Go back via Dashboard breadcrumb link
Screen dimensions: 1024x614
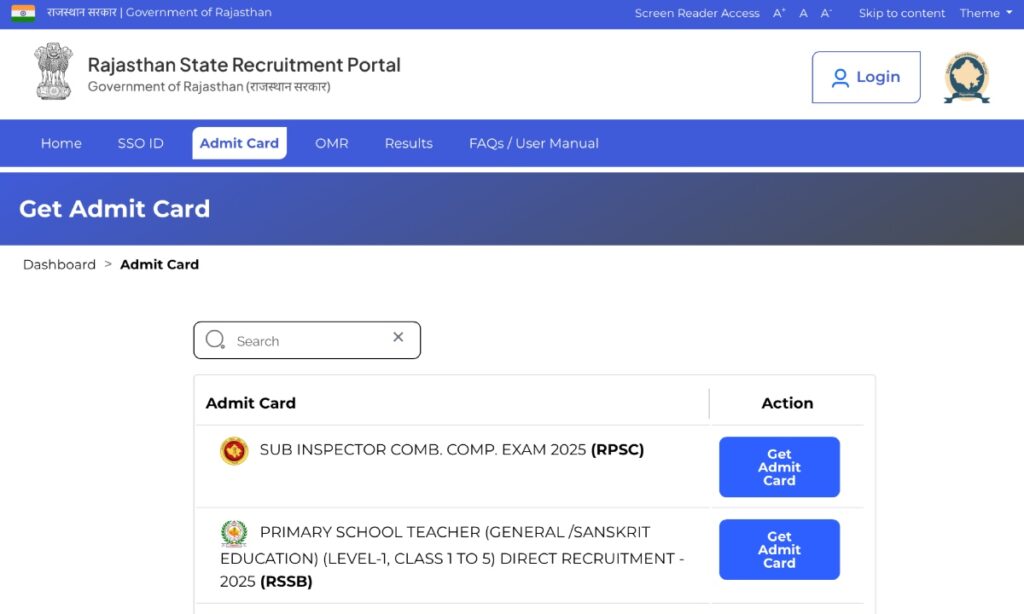click(59, 264)
